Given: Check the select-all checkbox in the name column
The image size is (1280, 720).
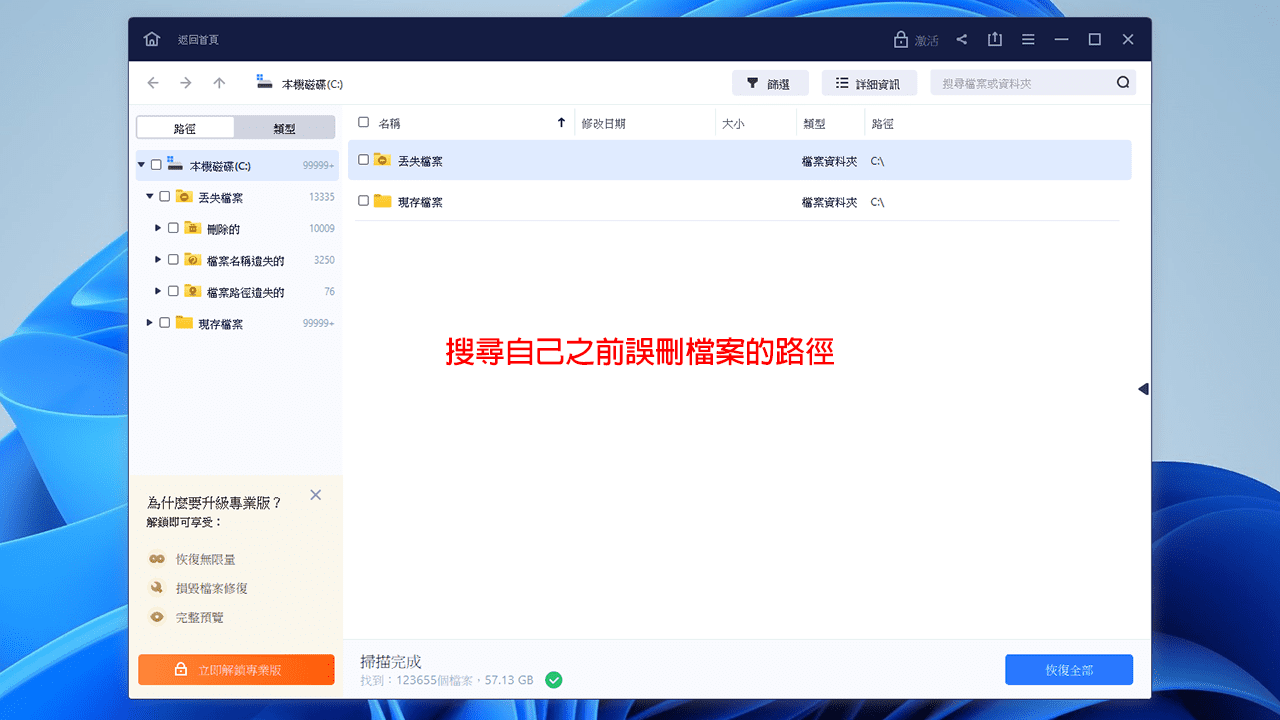Looking at the screenshot, I should (x=364, y=121).
